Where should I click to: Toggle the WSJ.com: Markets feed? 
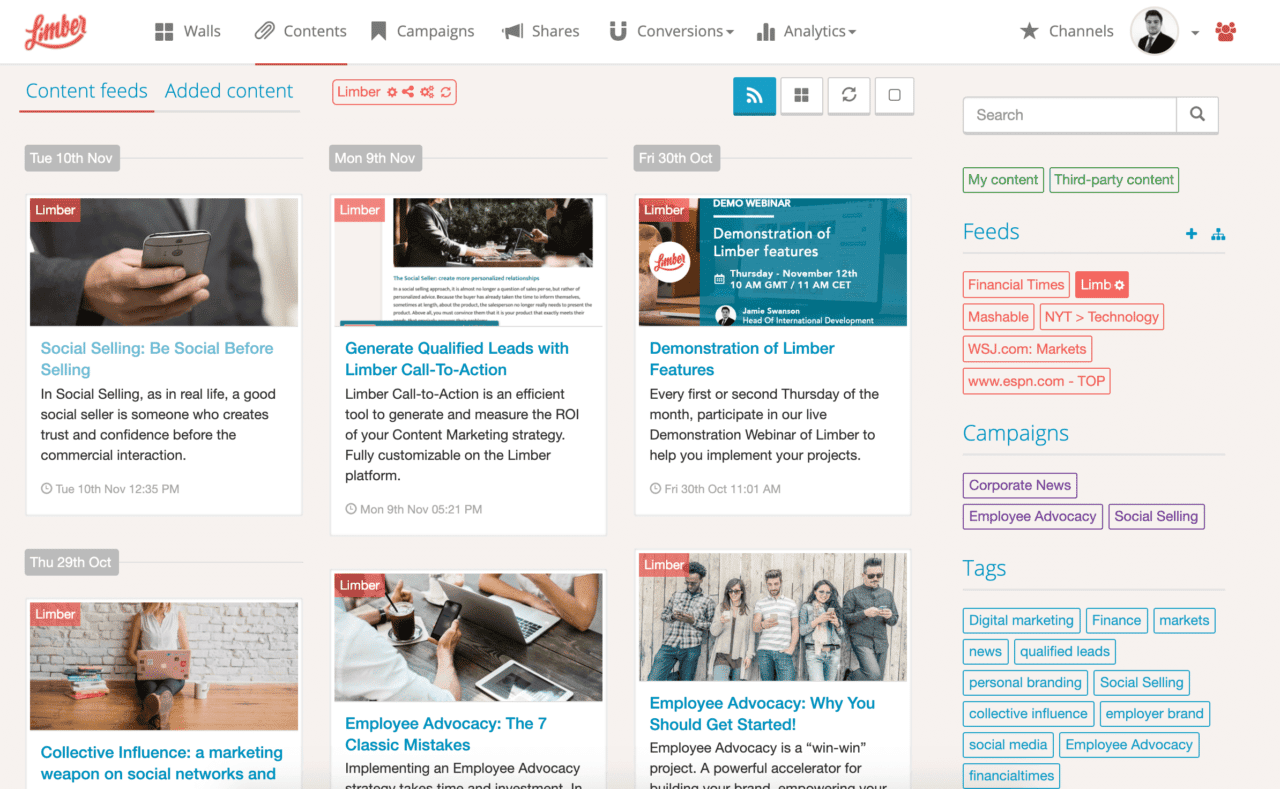pos(1027,349)
